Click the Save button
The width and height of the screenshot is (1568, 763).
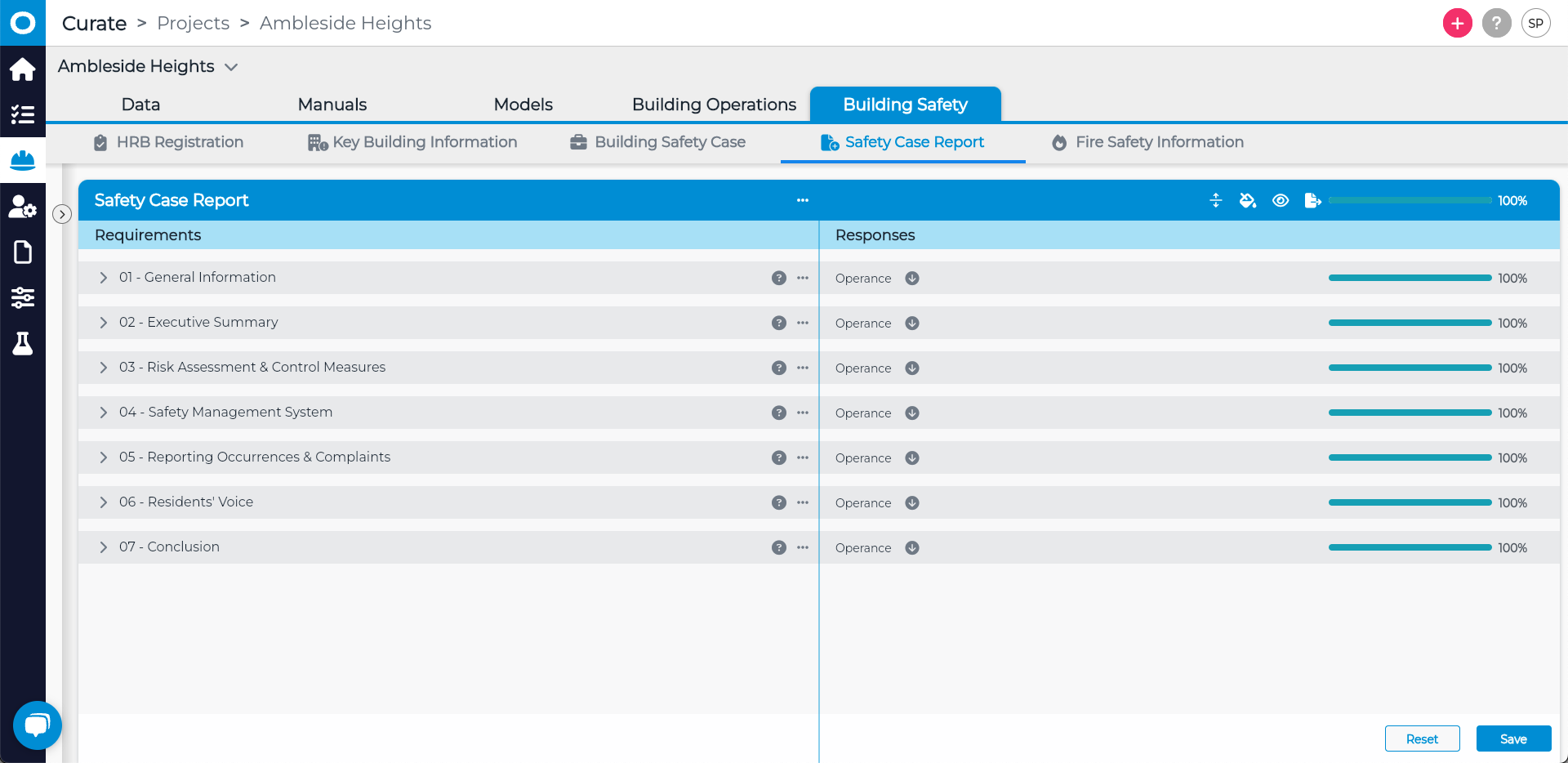pos(1512,738)
